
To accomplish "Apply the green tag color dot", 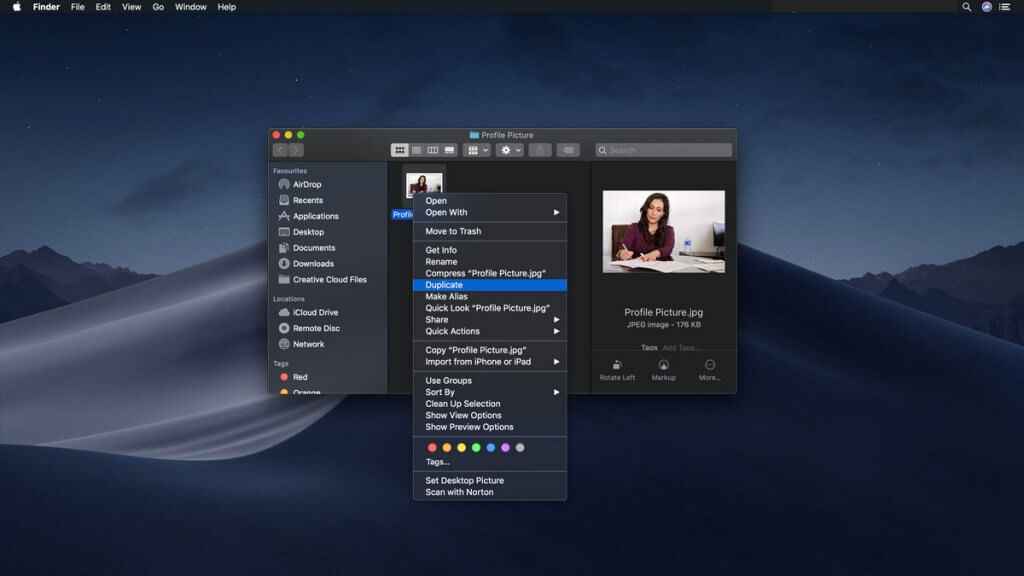I will click(476, 447).
